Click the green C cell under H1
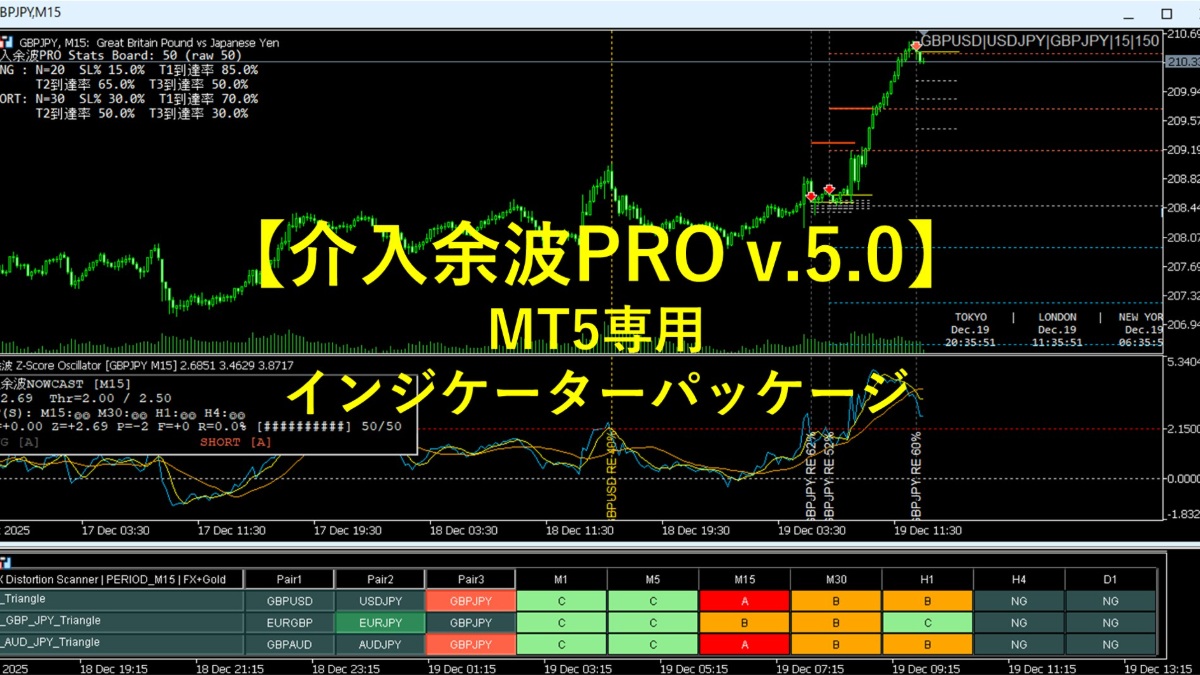Screen dimensions: 1200x675 tap(927, 622)
